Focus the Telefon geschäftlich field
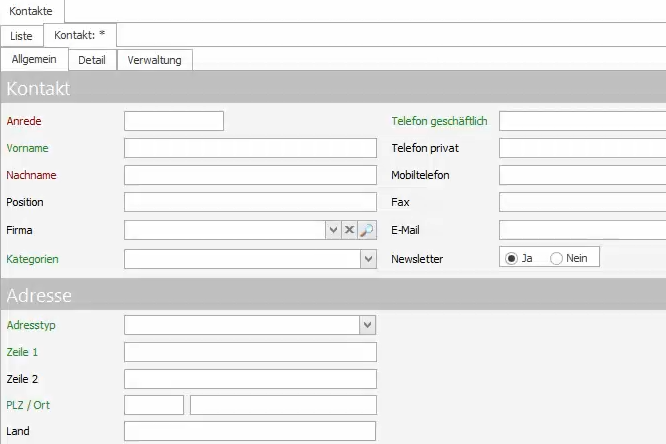This screenshot has height=444, width=666. click(x=582, y=121)
